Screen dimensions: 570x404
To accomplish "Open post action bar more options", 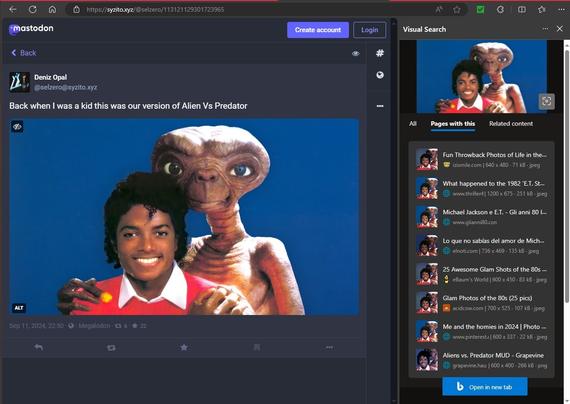I will tap(329, 347).
